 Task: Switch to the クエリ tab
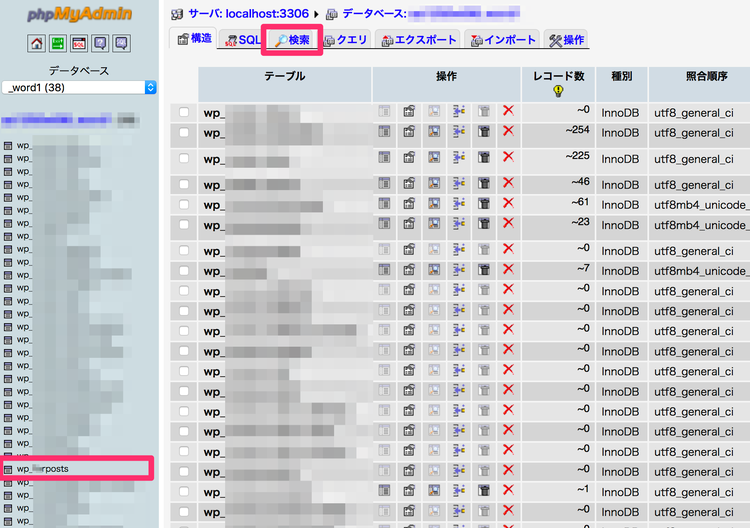[x=346, y=40]
